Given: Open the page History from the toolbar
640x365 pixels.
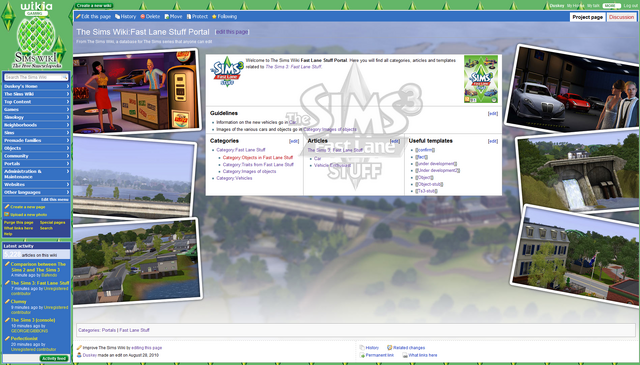Looking at the screenshot, I should tap(125, 16).
